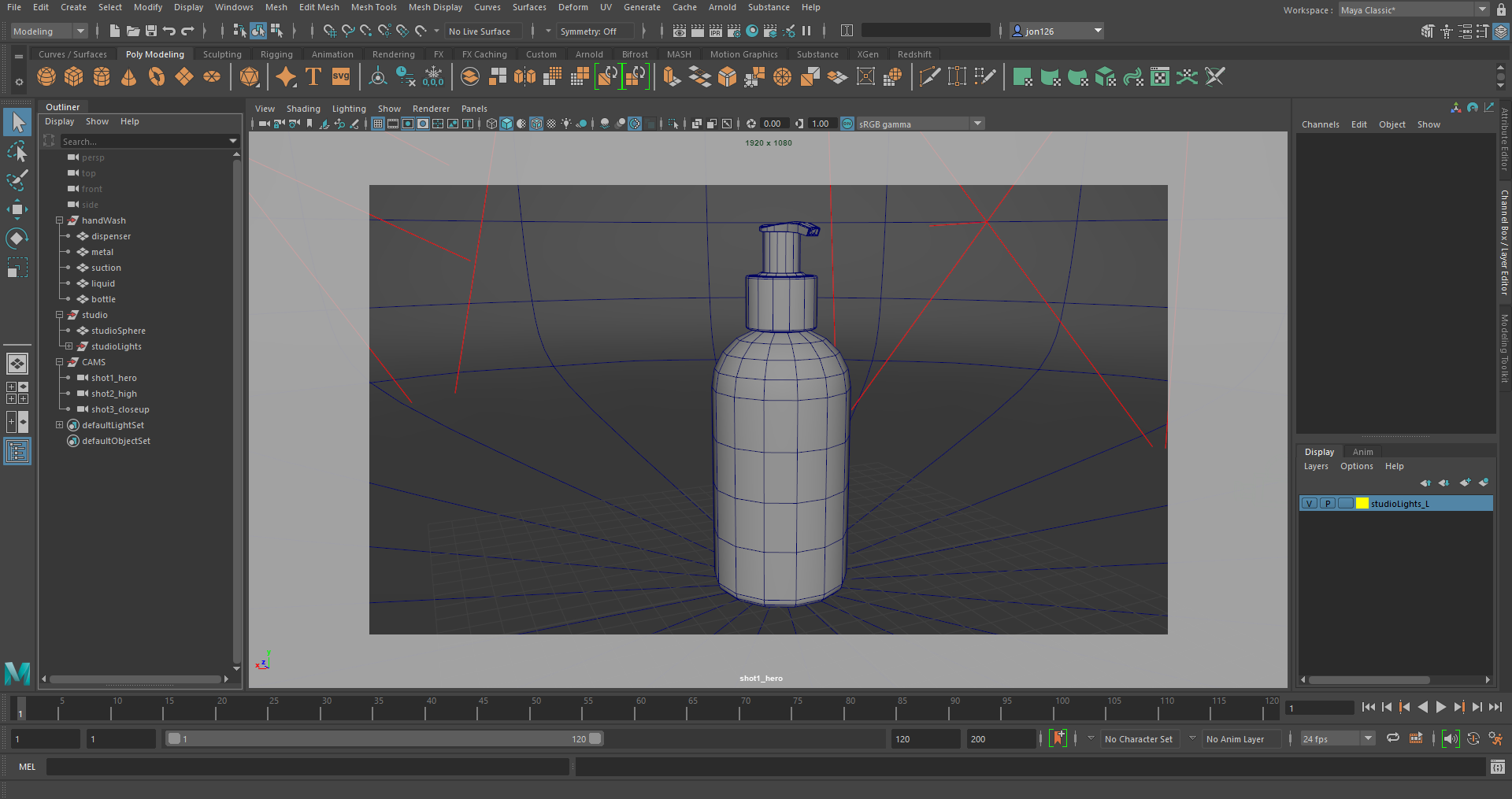The height and width of the screenshot is (799, 1512).
Task: Activate the Move tool in toolbox
Action: pos(17,209)
